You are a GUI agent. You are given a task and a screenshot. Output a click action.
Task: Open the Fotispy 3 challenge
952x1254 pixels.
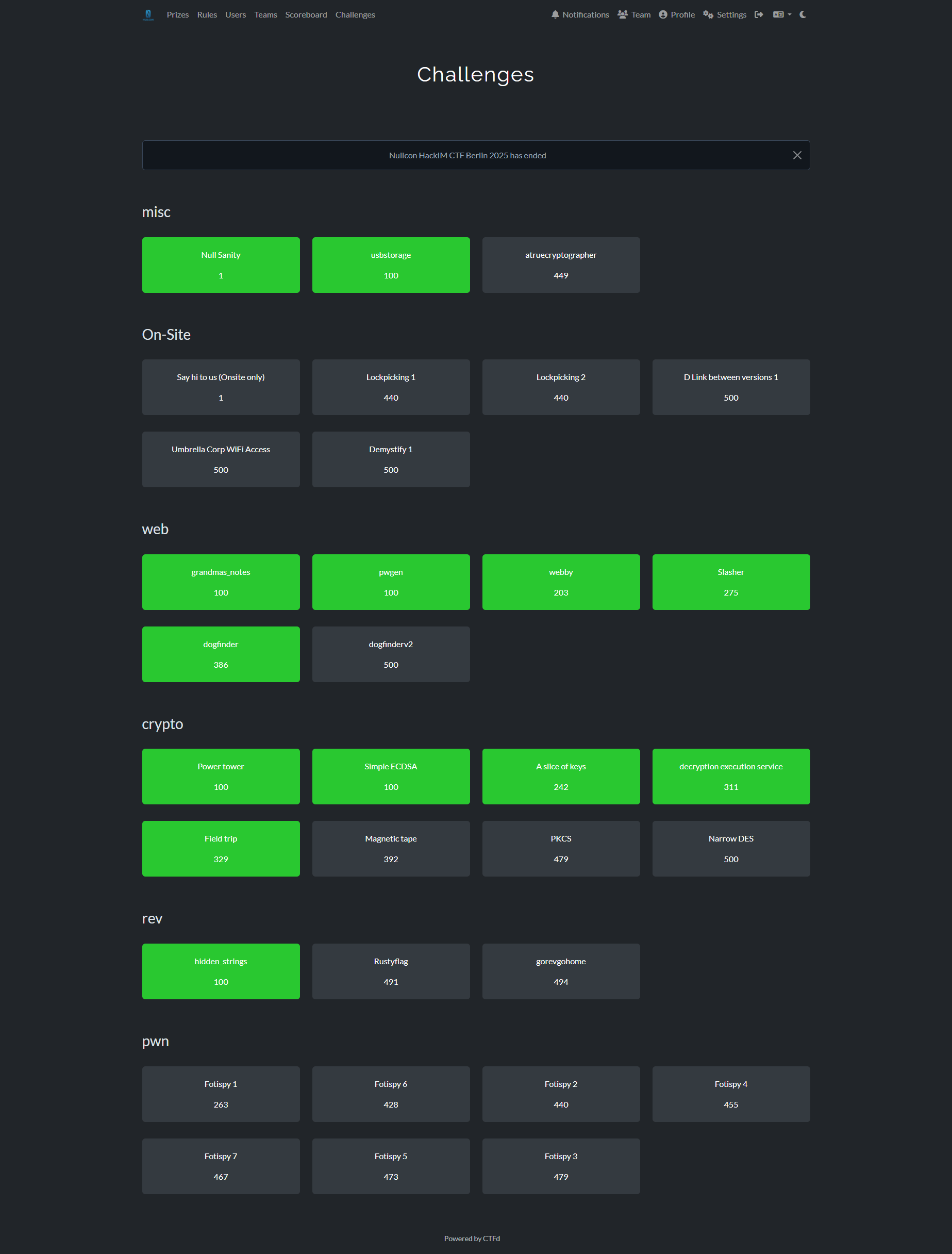[561, 1166]
